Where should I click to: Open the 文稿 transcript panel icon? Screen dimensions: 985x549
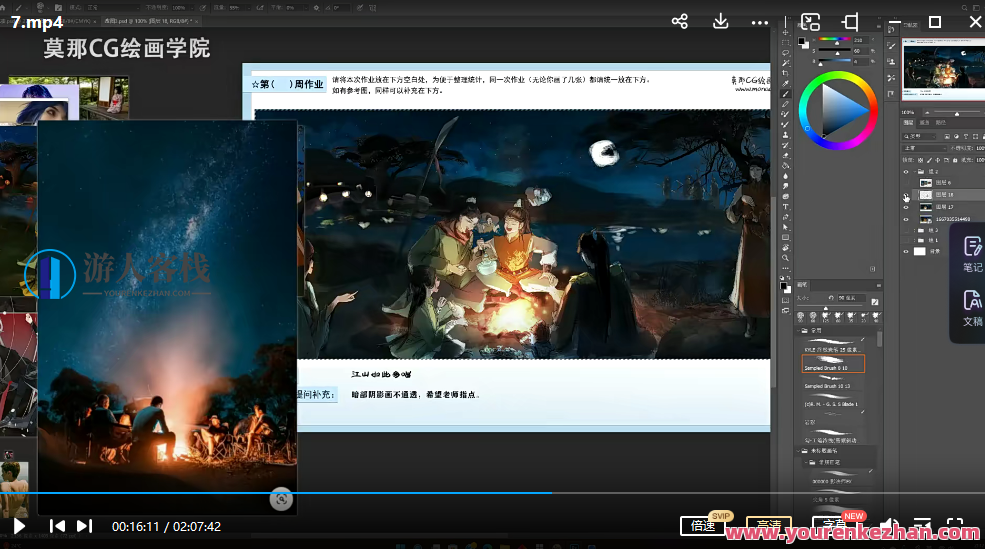(972, 307)
